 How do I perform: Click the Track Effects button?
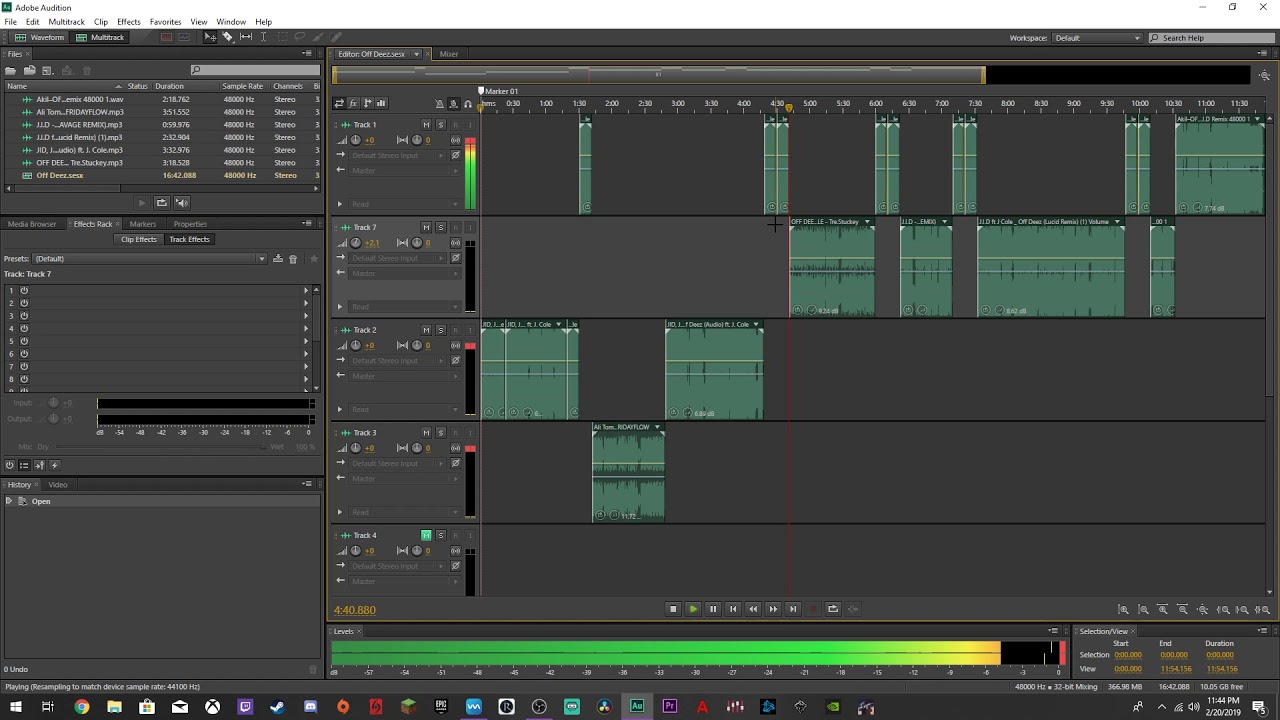(x=189, y=240)
